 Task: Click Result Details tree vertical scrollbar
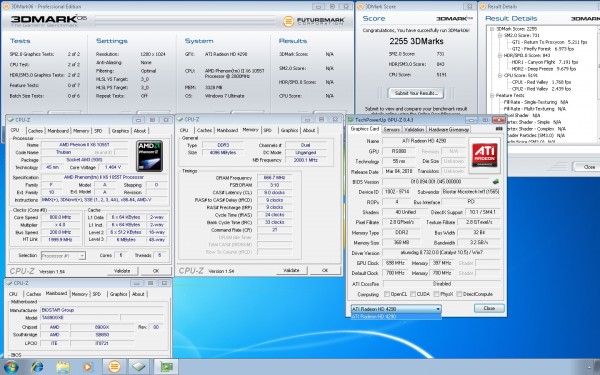[x=598, y=84]
